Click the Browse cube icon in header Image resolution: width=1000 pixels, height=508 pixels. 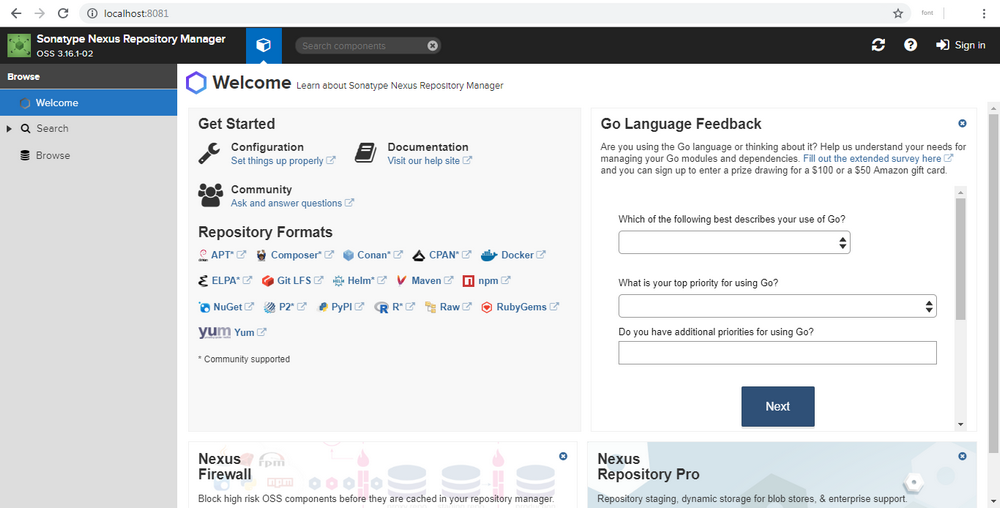[x=263, y=45]
